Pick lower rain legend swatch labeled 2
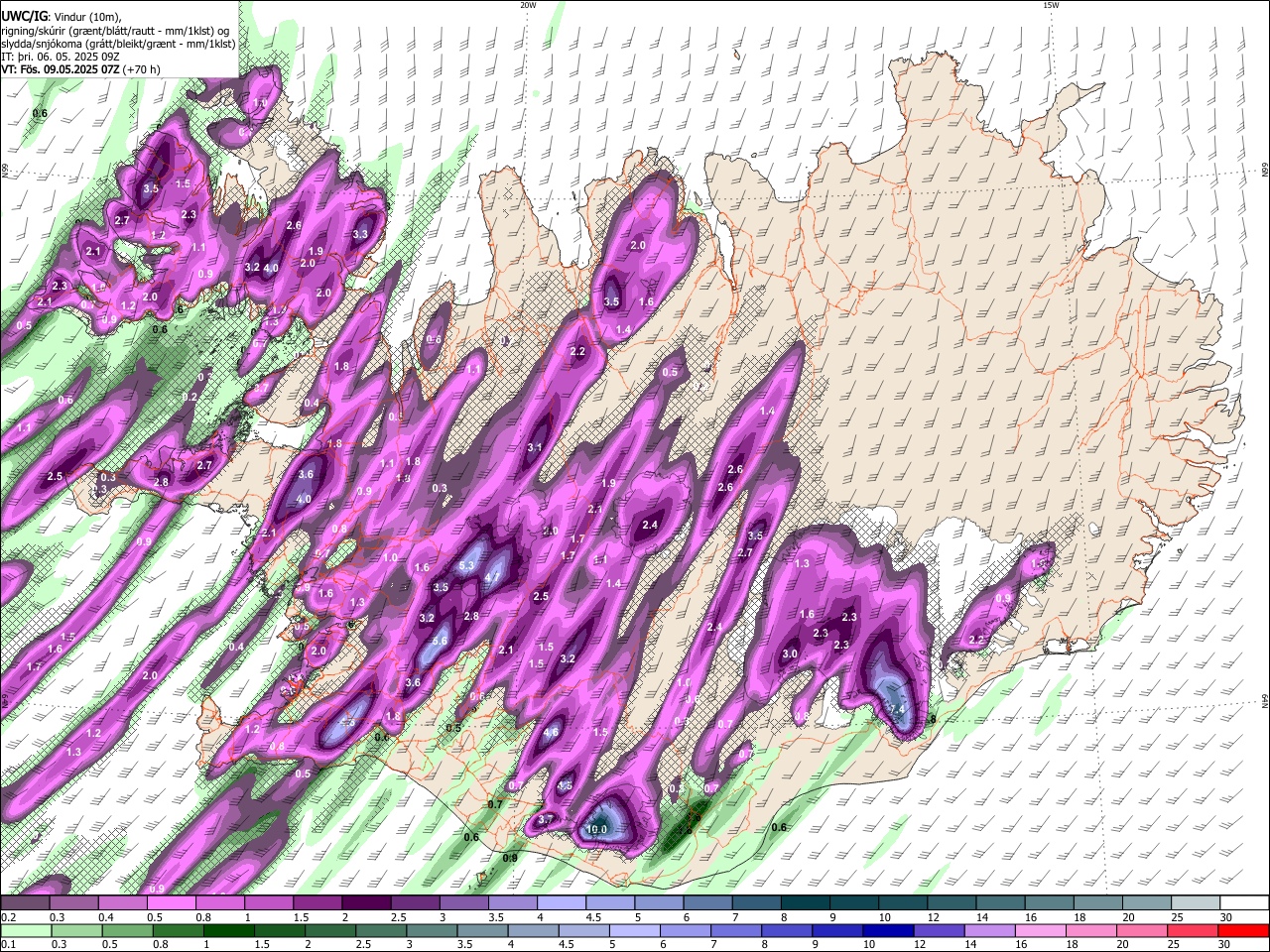1270x952 pixels. click(x=330, y=930)
